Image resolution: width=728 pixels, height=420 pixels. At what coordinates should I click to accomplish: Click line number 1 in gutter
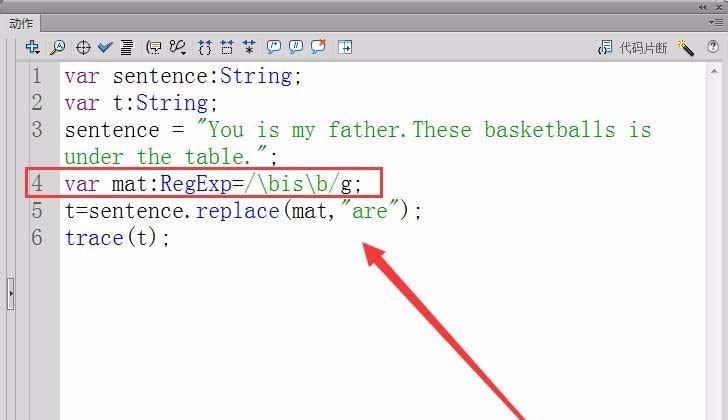pyautogui.click(x=37, y=76)
